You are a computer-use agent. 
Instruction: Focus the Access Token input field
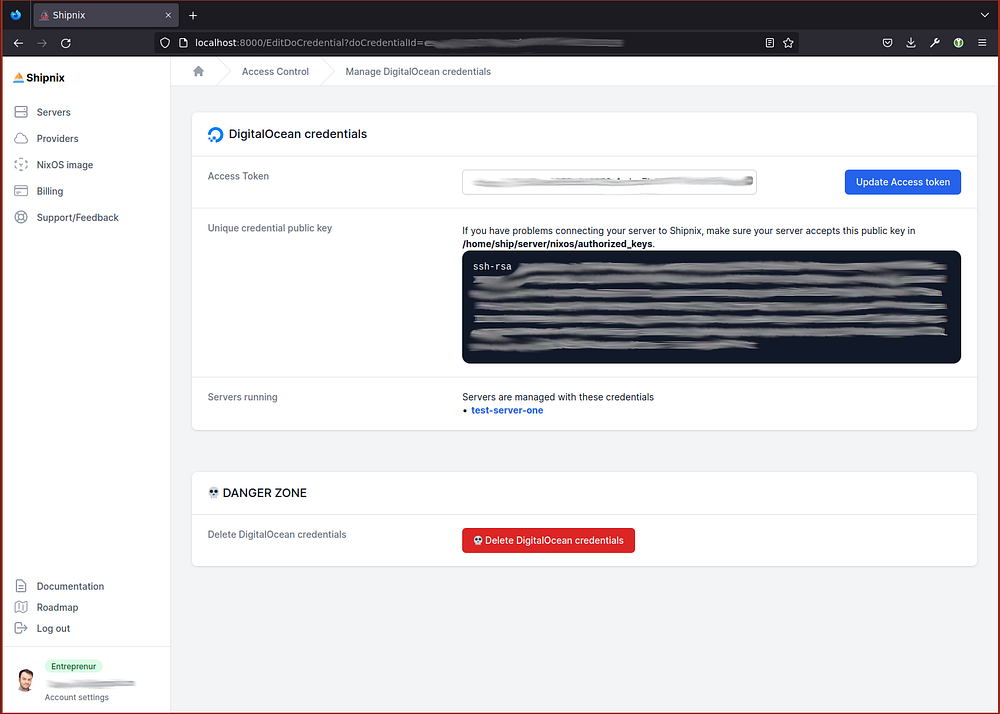pos(609,182)
